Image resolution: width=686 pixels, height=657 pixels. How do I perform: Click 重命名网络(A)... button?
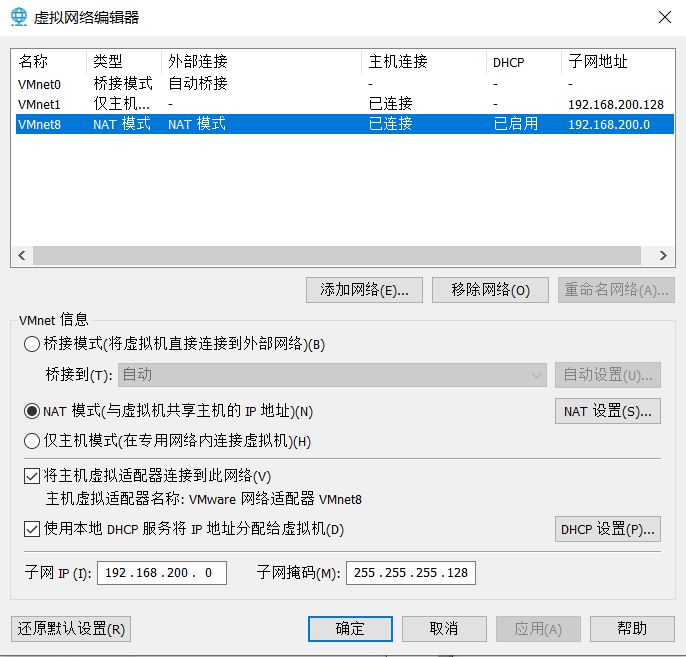[x=616, y=290]
